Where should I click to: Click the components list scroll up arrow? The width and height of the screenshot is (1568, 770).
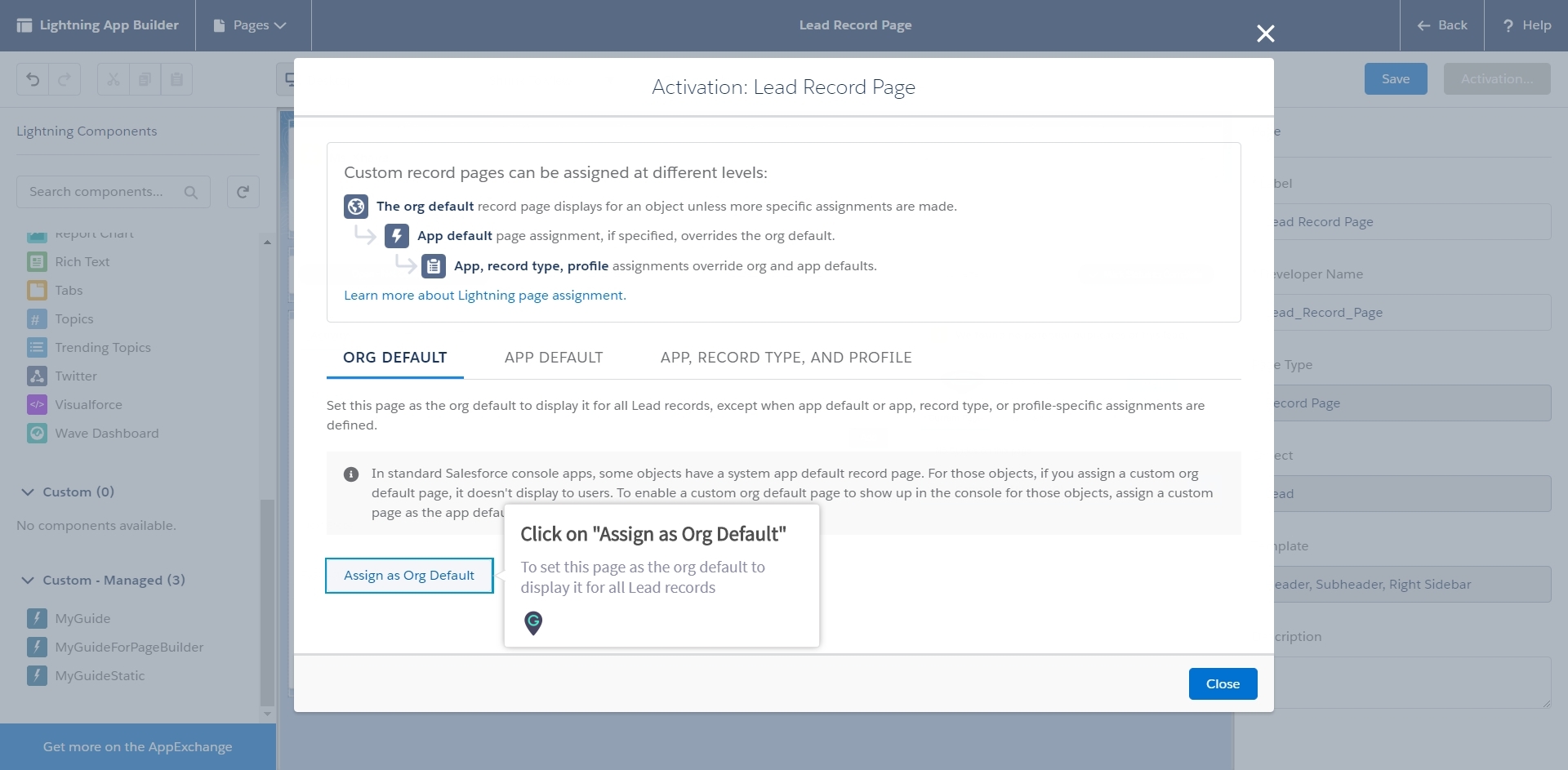(x=267, y=243)
